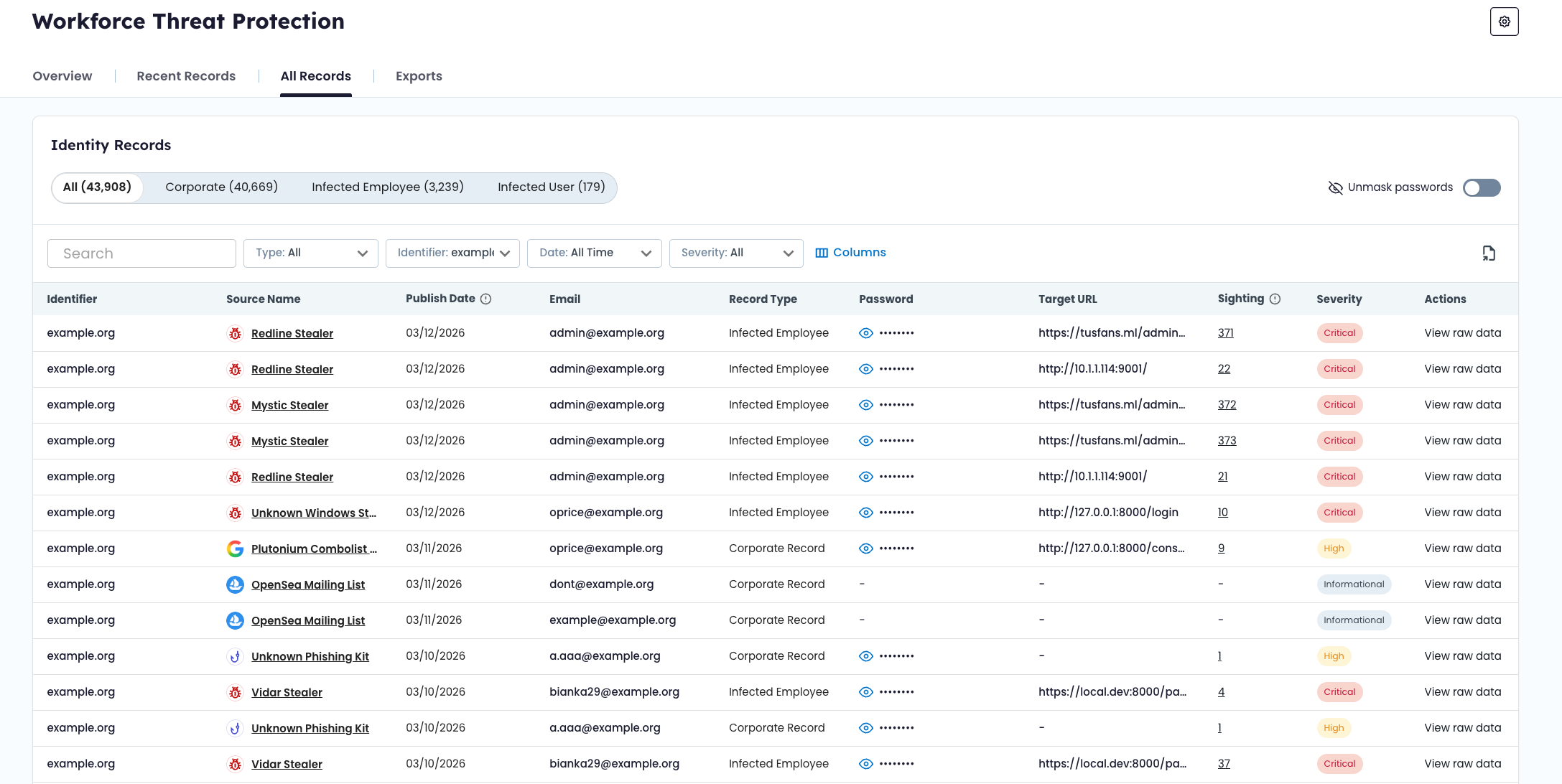Click sighting count 373 link
Viewport: 1562px width, 784px height.
pyautogui.click(x=1227, y=441)
